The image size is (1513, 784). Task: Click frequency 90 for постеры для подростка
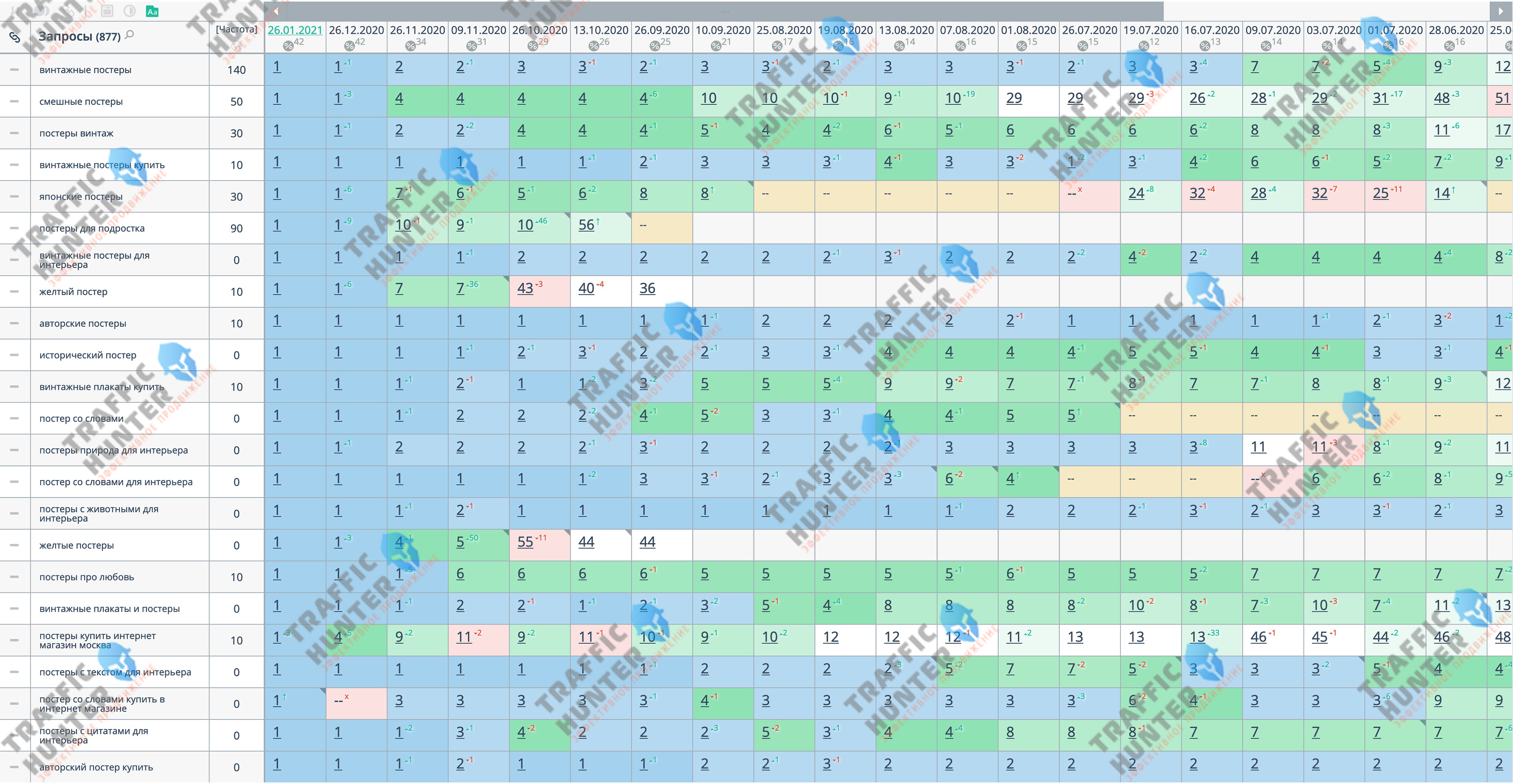pyautogui.click(x=237, y=228)
